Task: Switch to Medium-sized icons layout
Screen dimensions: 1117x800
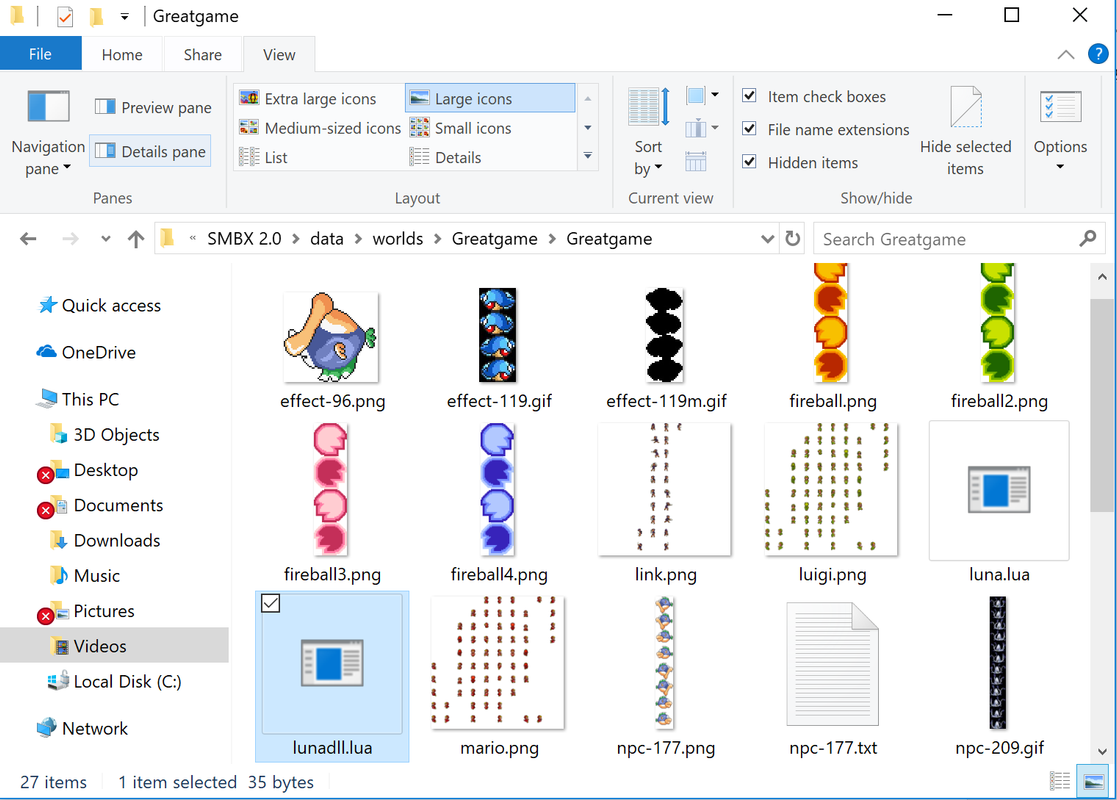Action: coord(320,128)
